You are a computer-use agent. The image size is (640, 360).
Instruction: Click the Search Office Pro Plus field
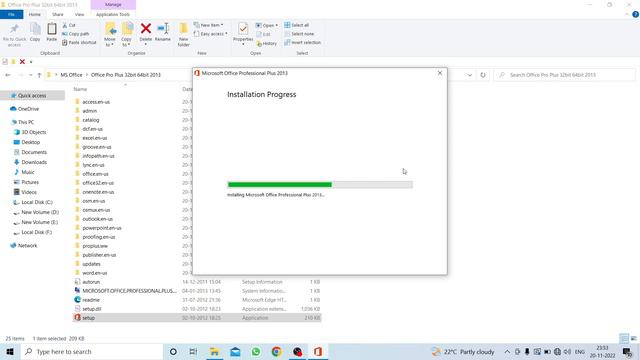(564, 75)
